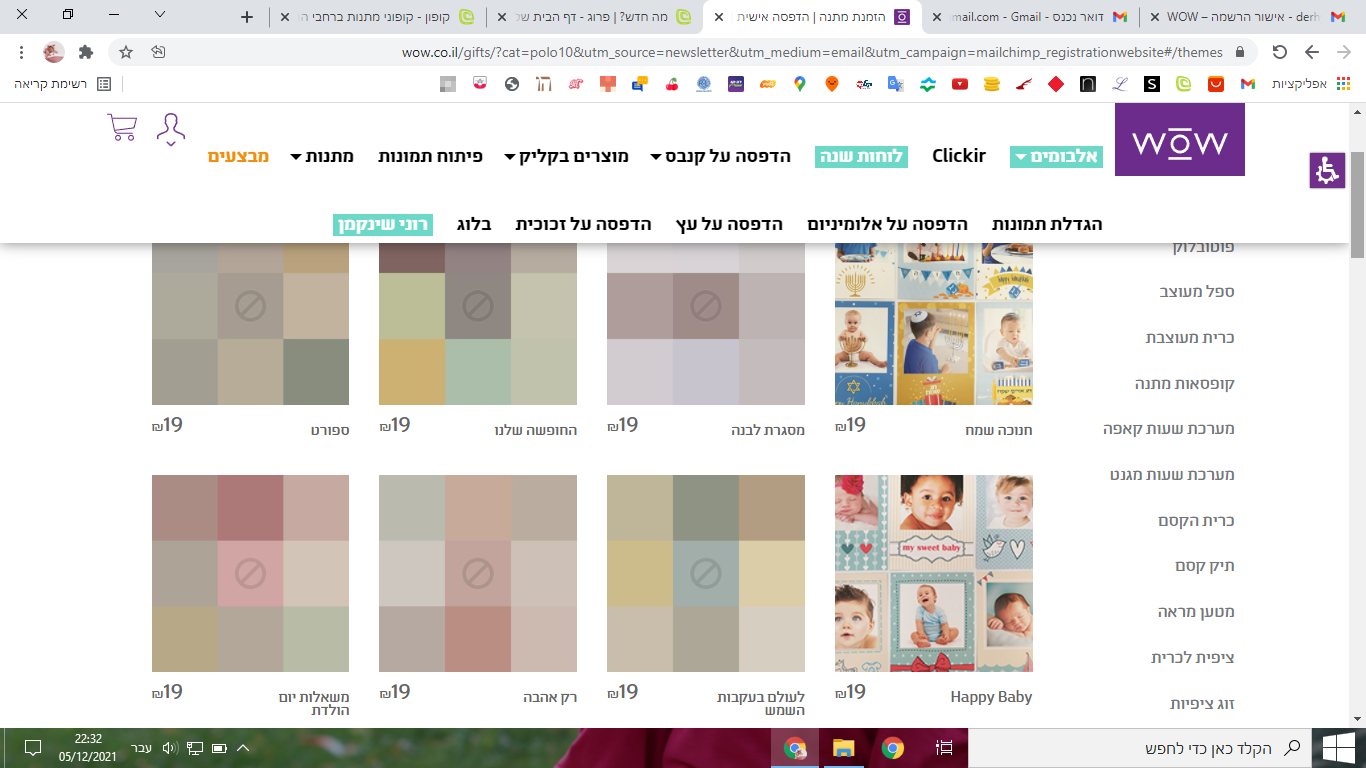Open the רוני שינקמן menu item
This screenshot has width=1366, height=768.
pos(382,224)
